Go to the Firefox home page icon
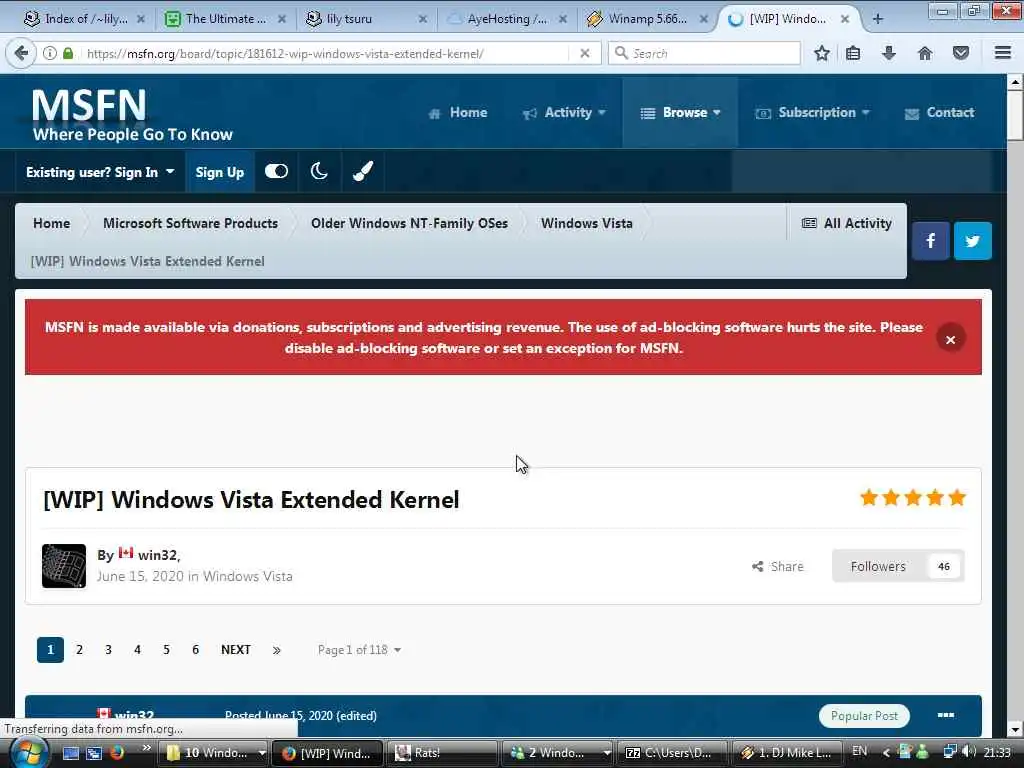The image size is (1024, 768). (x=925, y=54)
